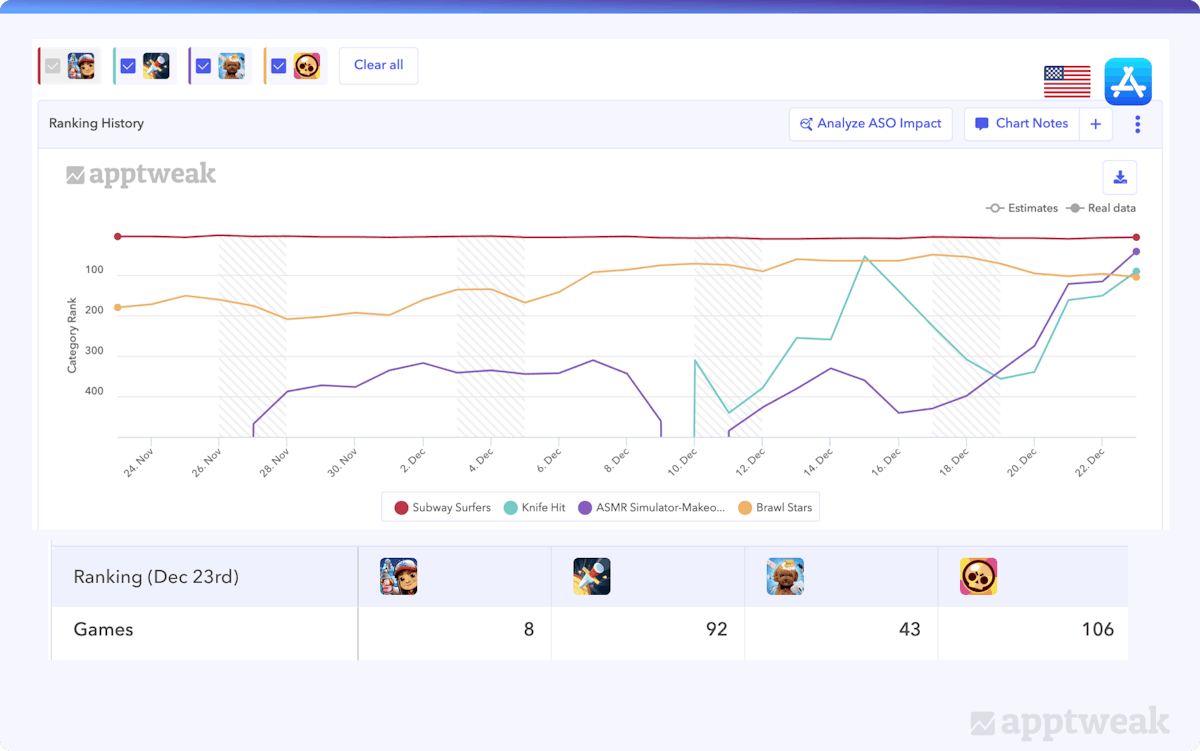Uncheck the Brawl Stars app checkbox
Viewport: 1200px width, 751px height.
tap(278, 66)
